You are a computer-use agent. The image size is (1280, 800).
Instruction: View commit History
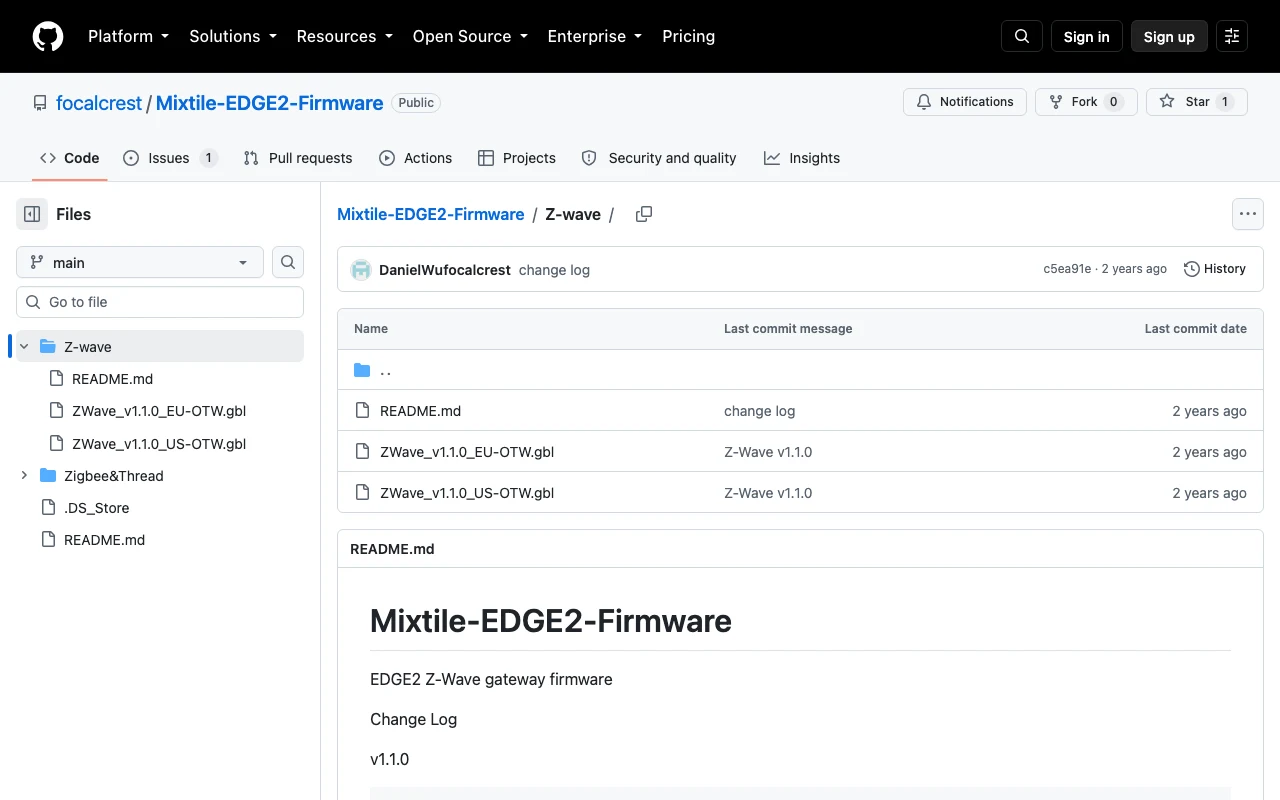pos(1215,269)
